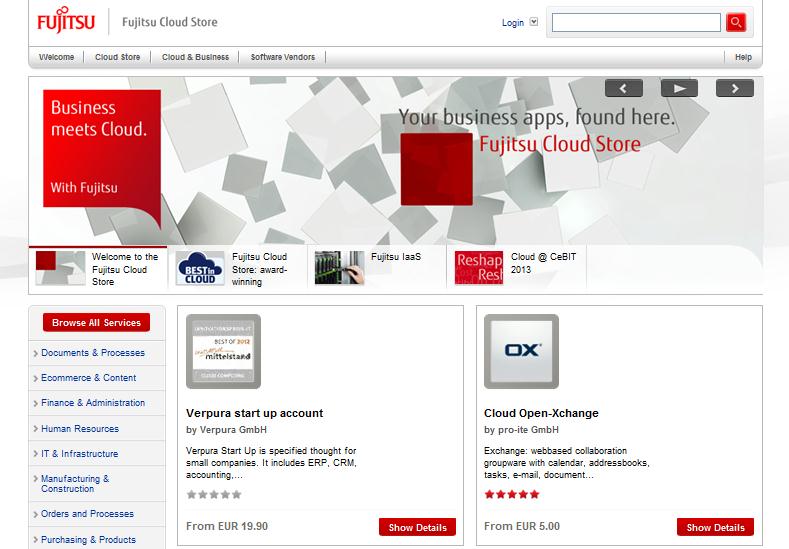The width and height of the screenshot is (789, 549).
Task: Click the 'by pro-ite GmbH' vendor text
Action: click(521, 430)
